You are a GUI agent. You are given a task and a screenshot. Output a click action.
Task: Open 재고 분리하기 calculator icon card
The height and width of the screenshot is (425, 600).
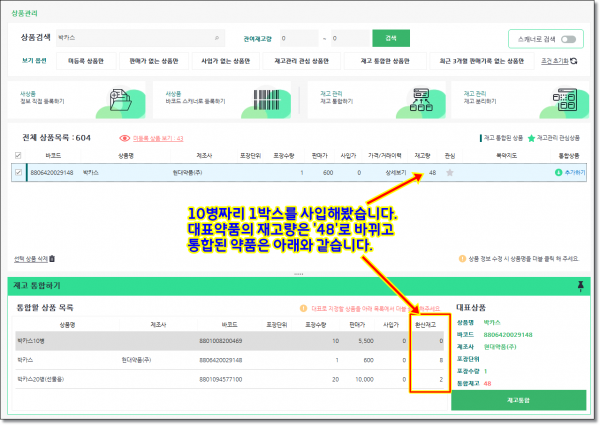565,101
